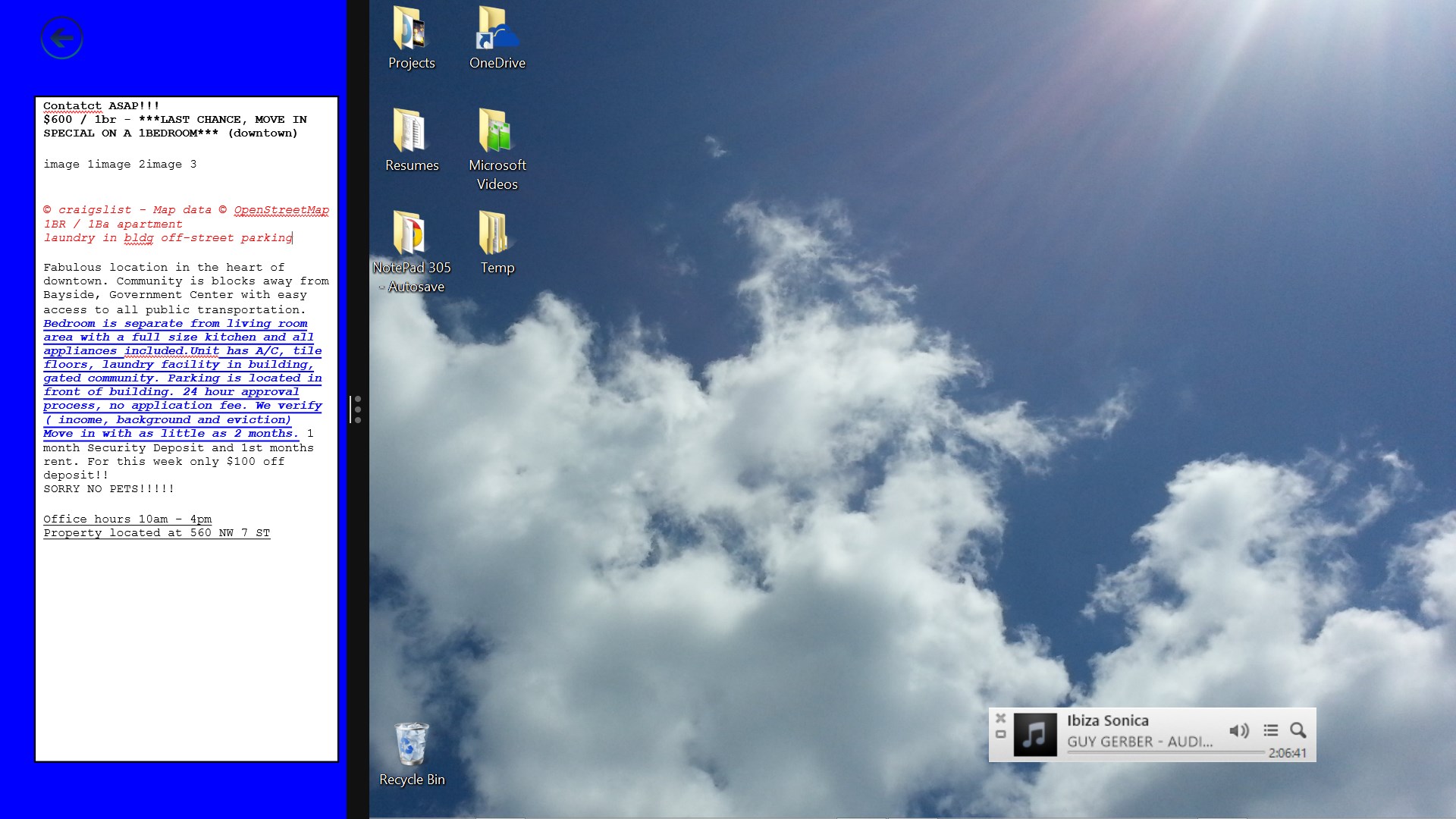Open the Resumes folder
The height and width of the screenshot is (819, 1456).
pyautogui.click(x=410, y=133)
